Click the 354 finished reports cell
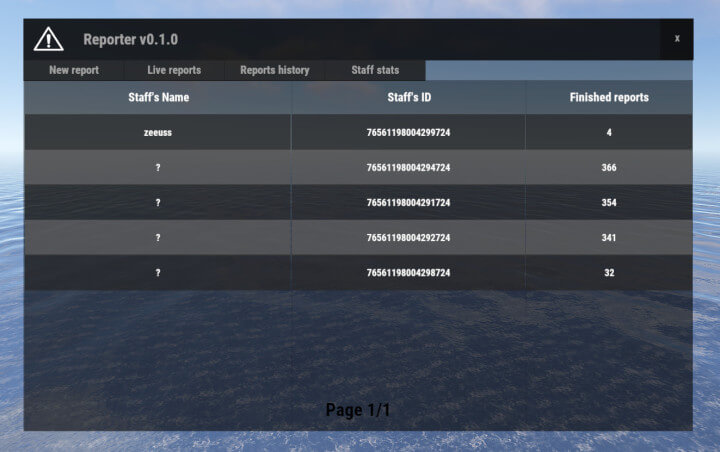Viewport: 720px width, 452px height. point(609,202)
